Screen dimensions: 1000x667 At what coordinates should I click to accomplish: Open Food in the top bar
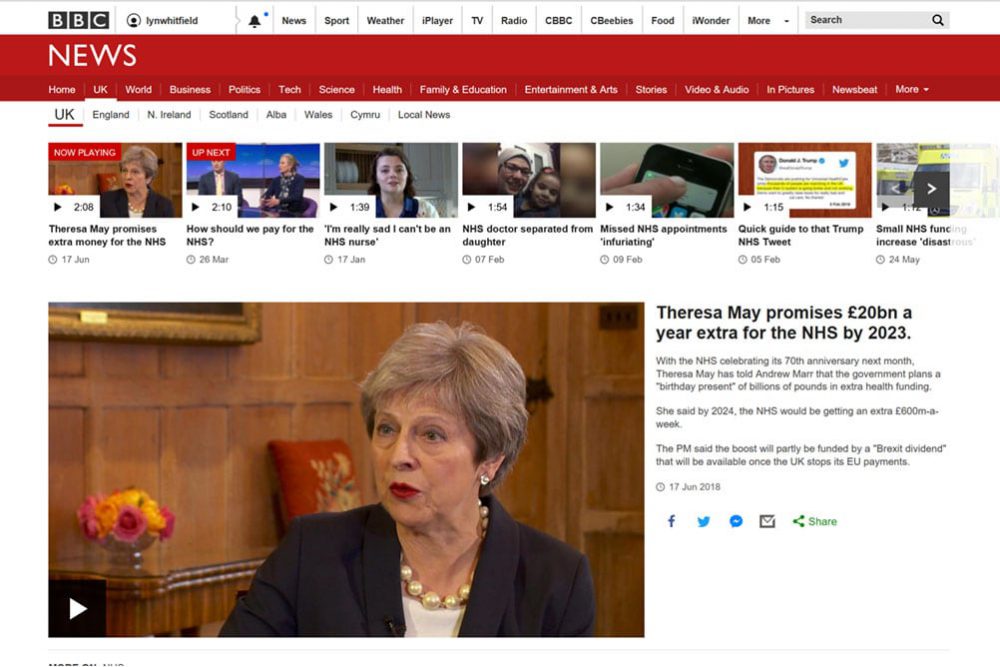[x=663, y=20]
